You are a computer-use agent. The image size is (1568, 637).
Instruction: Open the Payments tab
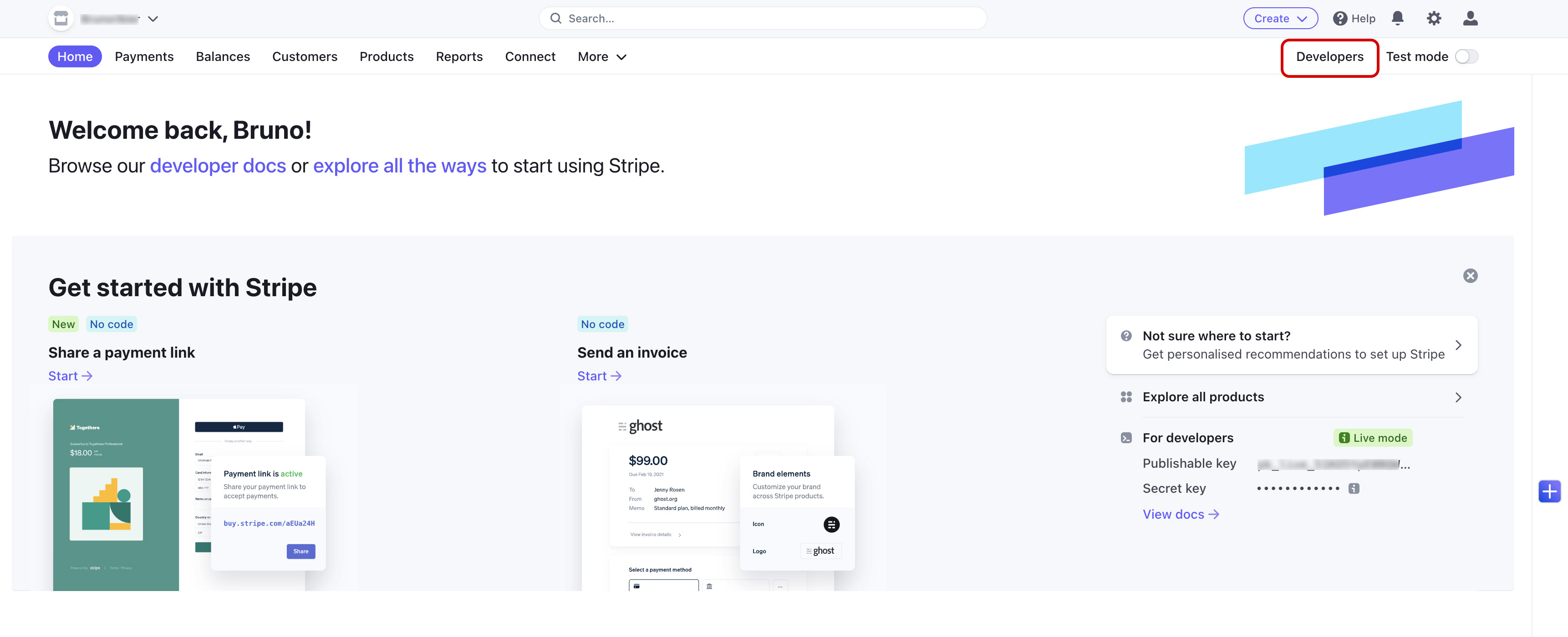click(x=144, y=56)
